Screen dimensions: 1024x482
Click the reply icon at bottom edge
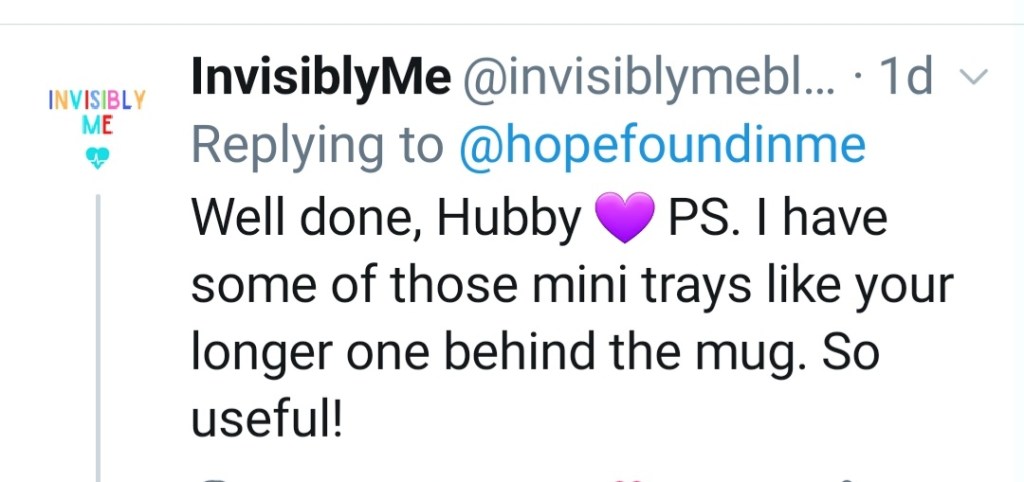click(215, 478)
